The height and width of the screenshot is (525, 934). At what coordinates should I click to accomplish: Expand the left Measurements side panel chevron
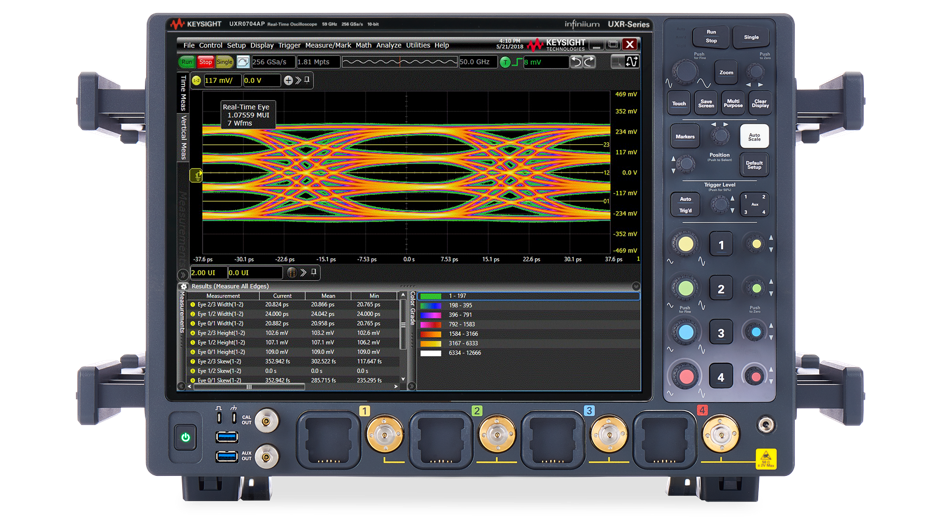(183, 275)
